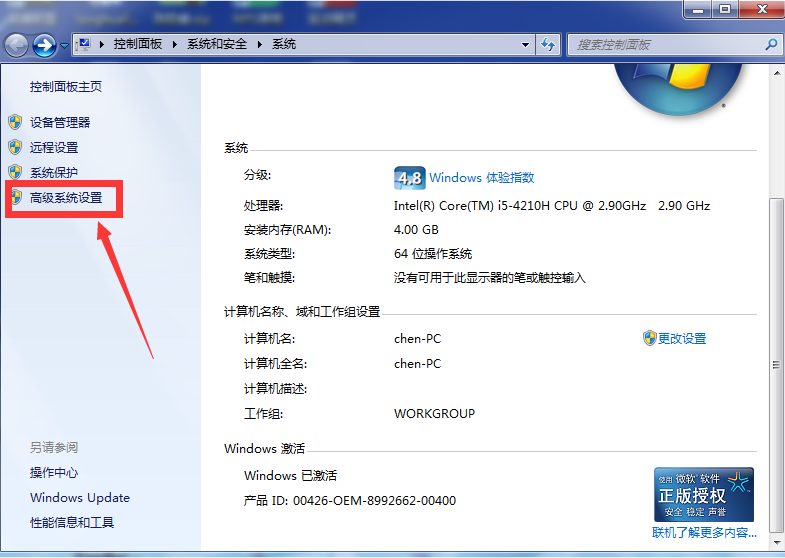785x558 pixels.
Task: Click the refresh button beside address bar
Action: (x=548, y=45)
